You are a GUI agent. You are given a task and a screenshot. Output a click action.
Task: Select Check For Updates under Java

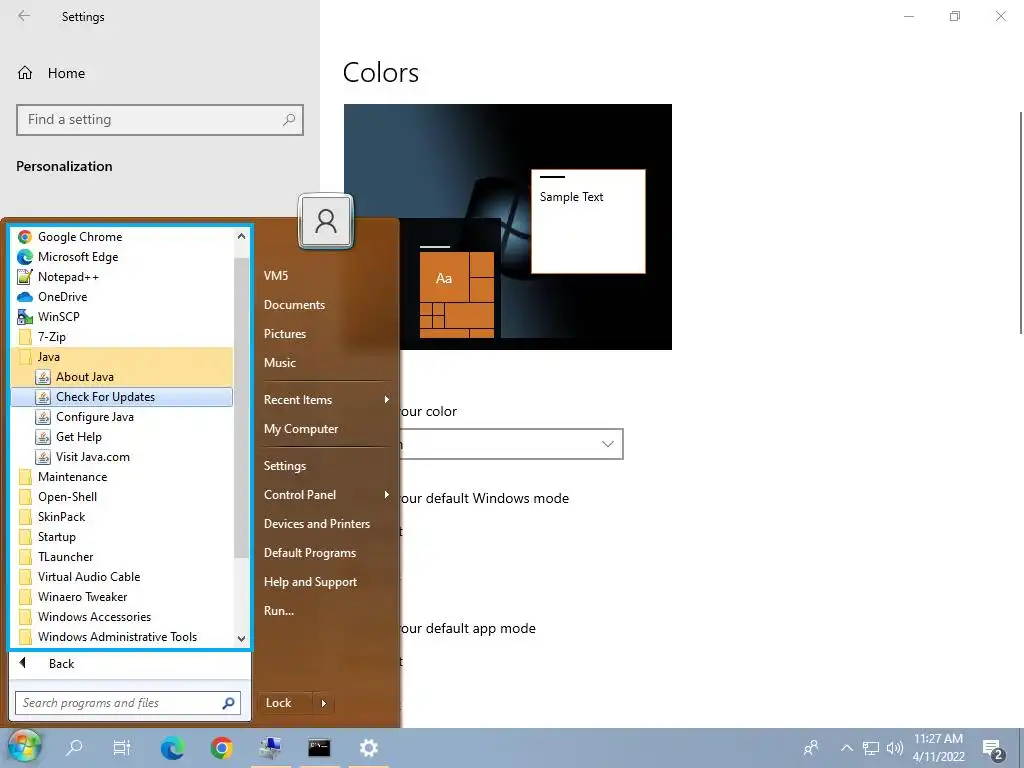click(x=121, y=397)
